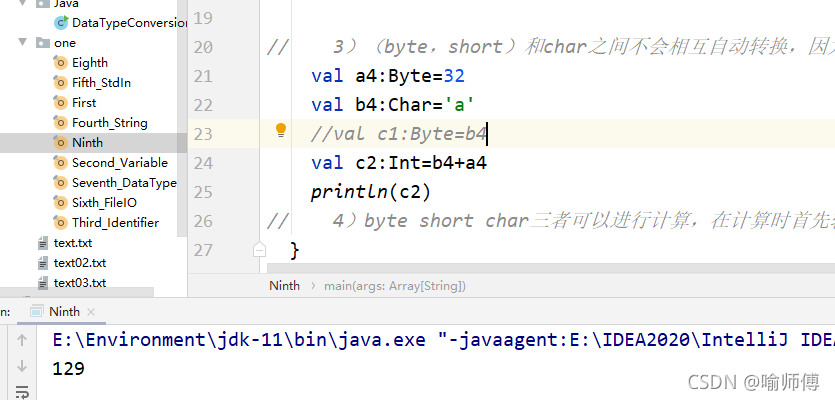Click the Sixth_FileIO object icon
Viewport: 835px width, 400px height.
pos(61,203)
